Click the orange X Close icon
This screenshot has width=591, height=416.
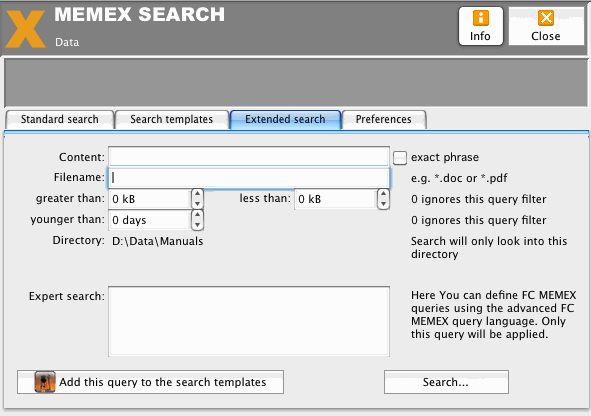(546, 18)
